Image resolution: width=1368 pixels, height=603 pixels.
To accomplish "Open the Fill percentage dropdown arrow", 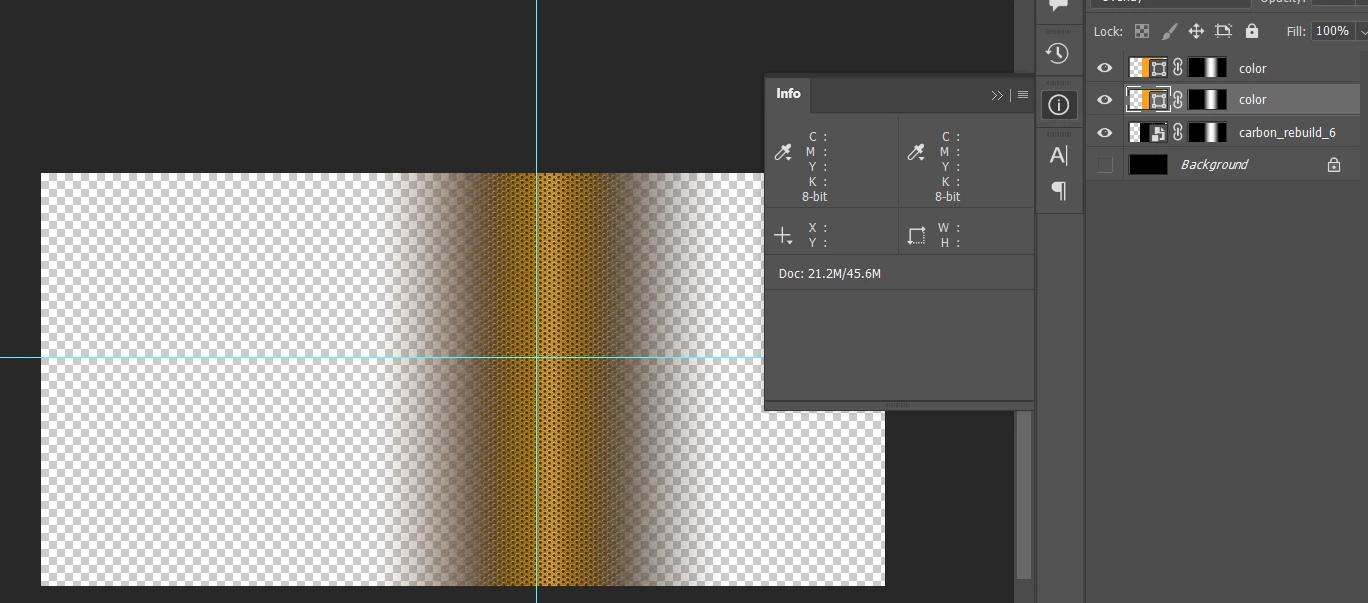I will click(x=1362, y=32).
